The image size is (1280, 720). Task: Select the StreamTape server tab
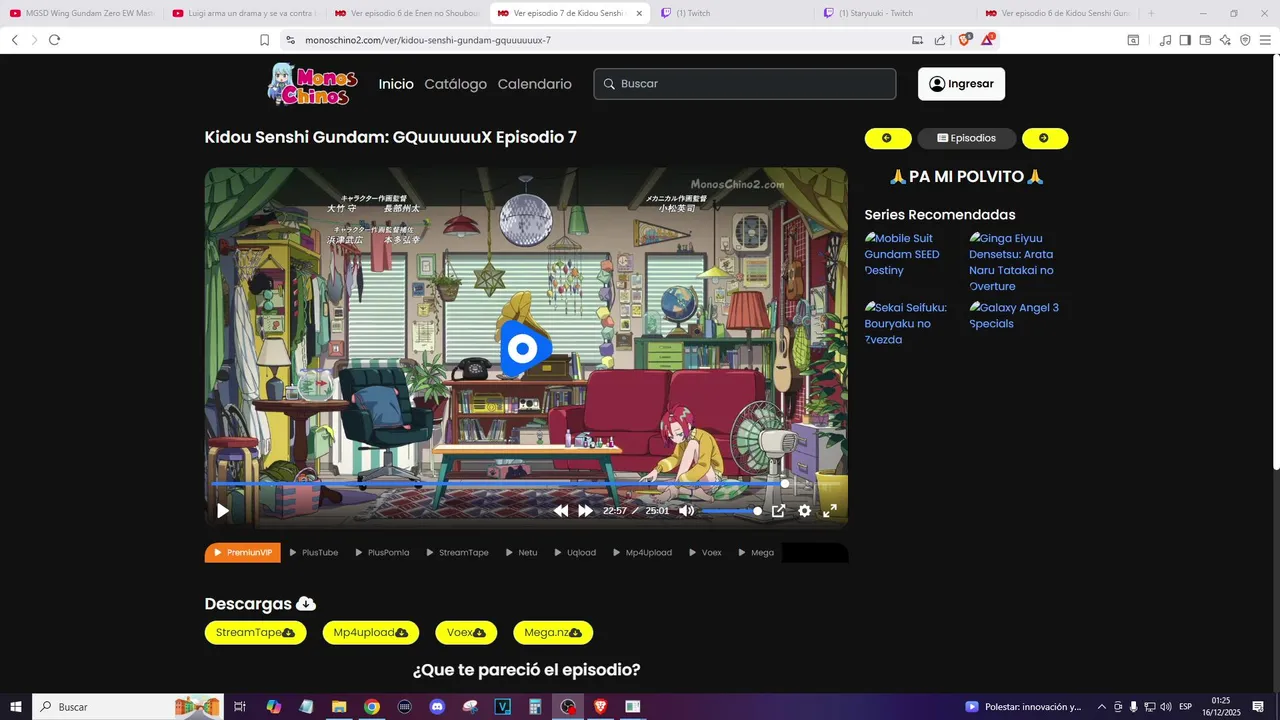(457, 552)
